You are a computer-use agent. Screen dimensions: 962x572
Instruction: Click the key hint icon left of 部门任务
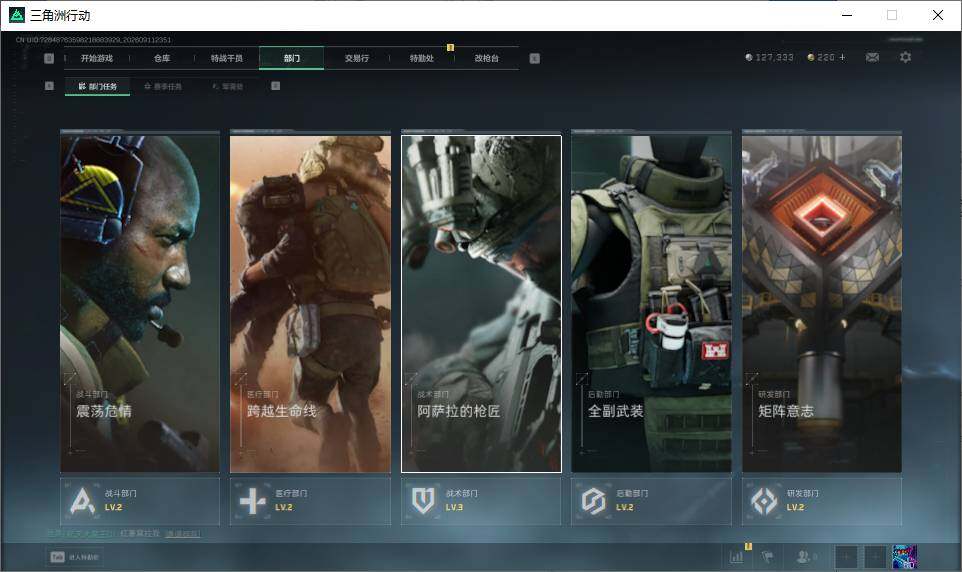coord(49,86)
